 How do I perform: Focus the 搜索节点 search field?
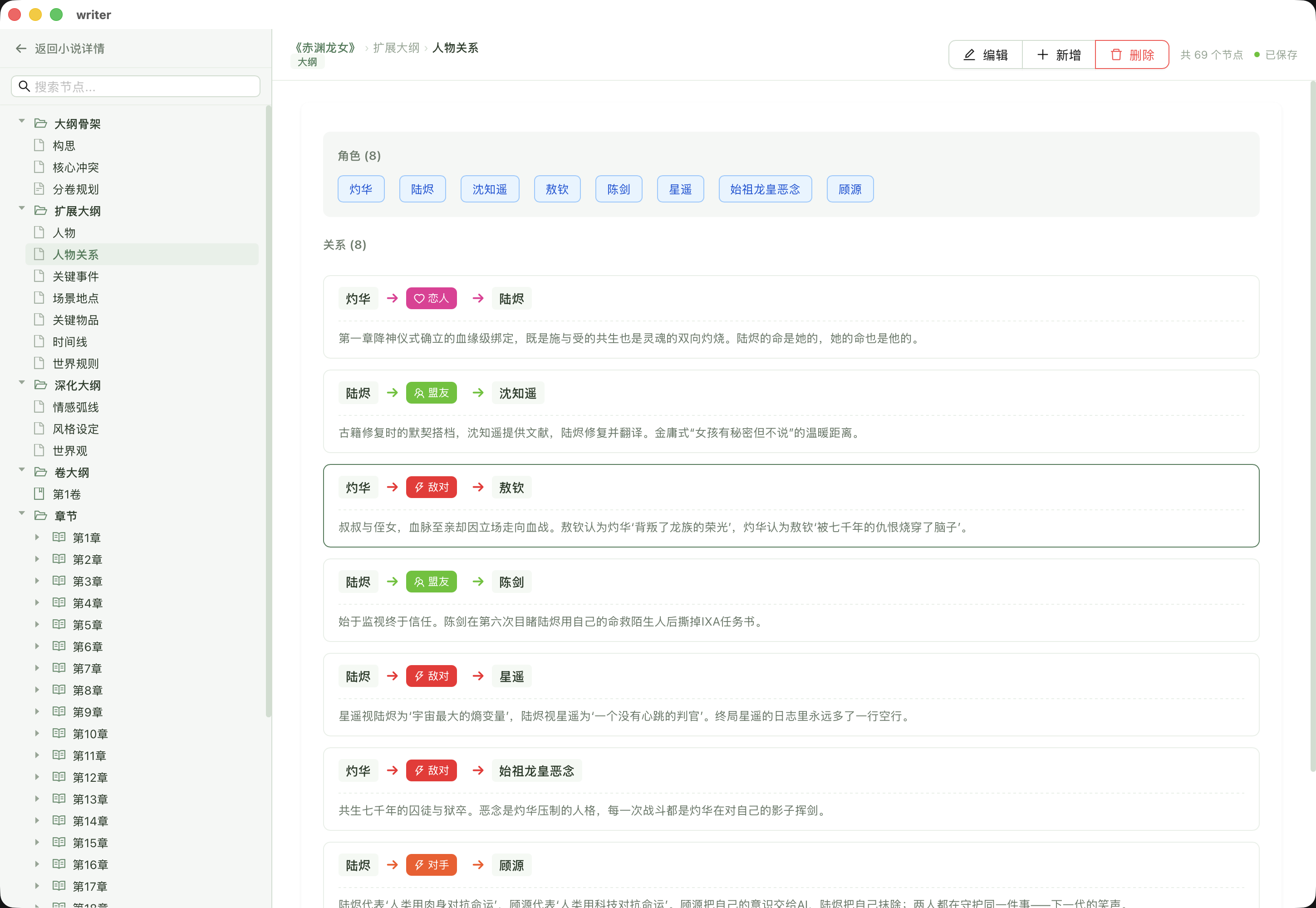click(135, 86)
